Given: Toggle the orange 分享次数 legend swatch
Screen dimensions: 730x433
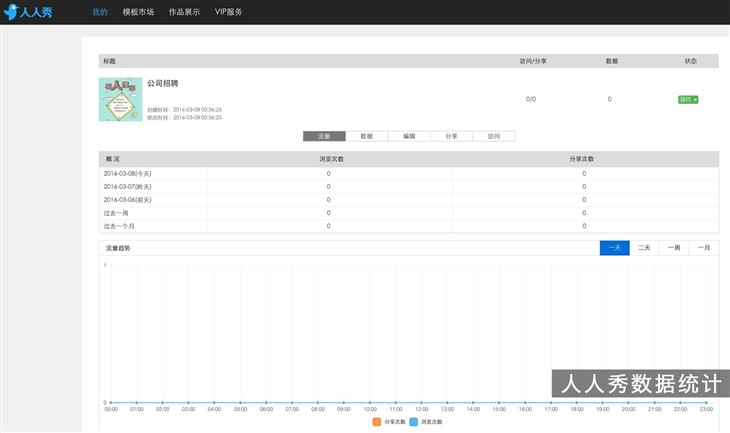Looking at the screenshot, I should (377, 422).
